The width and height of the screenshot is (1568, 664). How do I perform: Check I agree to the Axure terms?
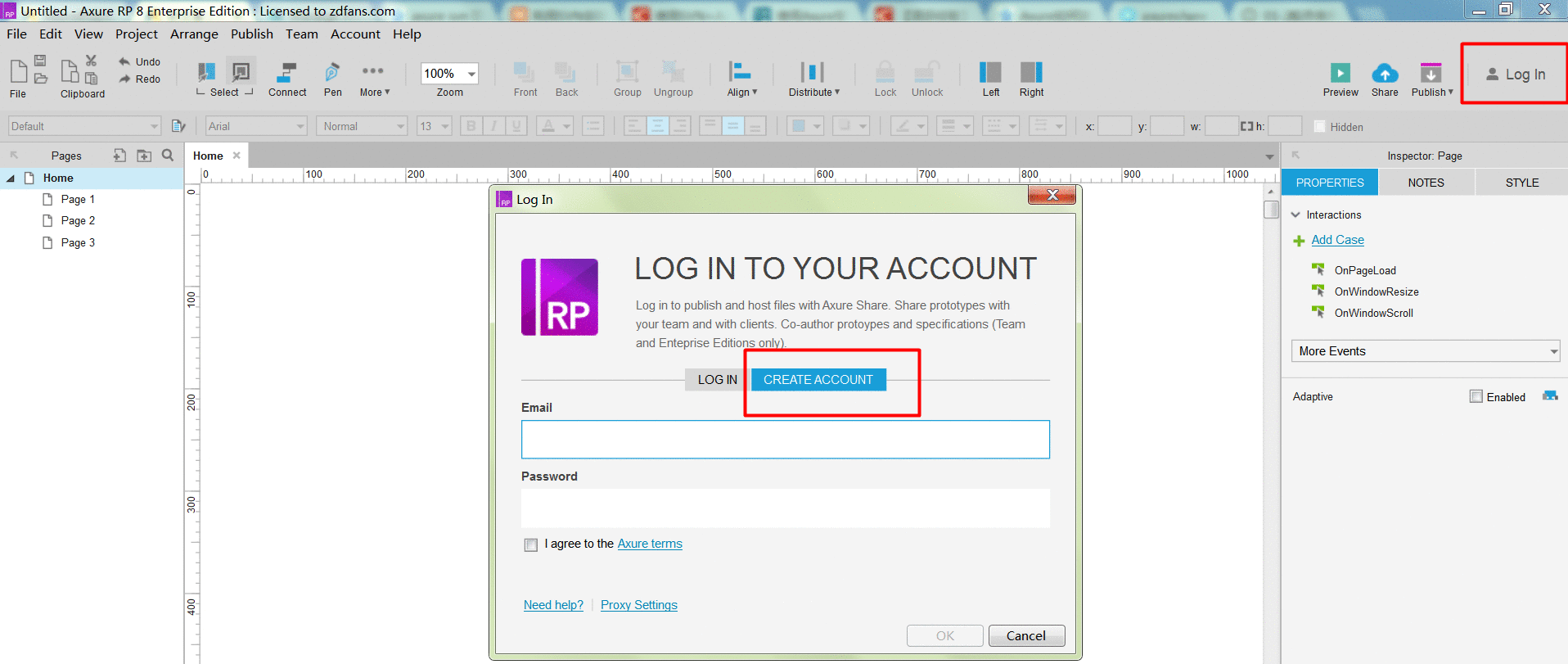click(x=531, y=544)
